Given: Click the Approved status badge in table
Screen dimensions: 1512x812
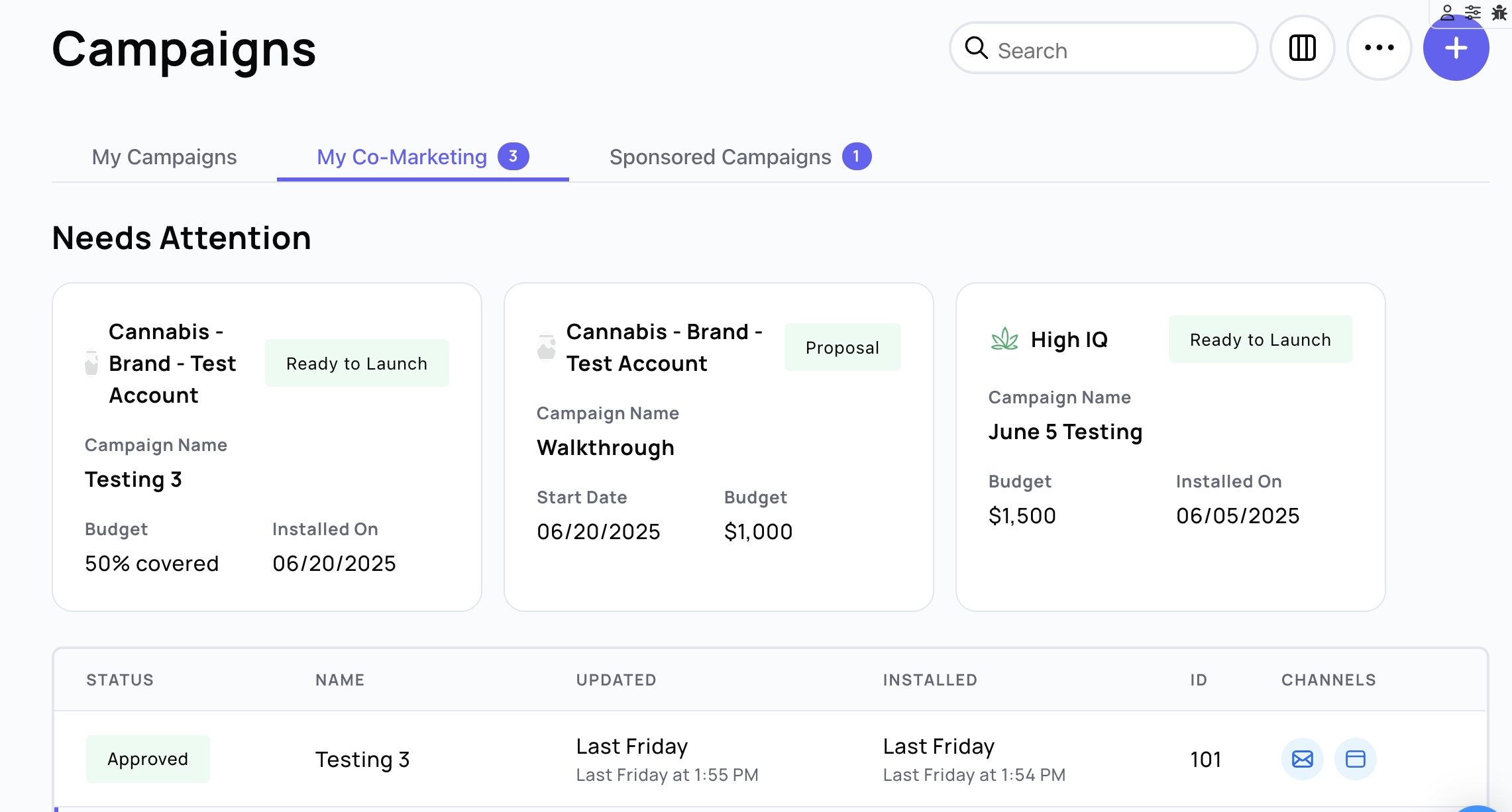Looking at the screenshot, I should 148,759.
